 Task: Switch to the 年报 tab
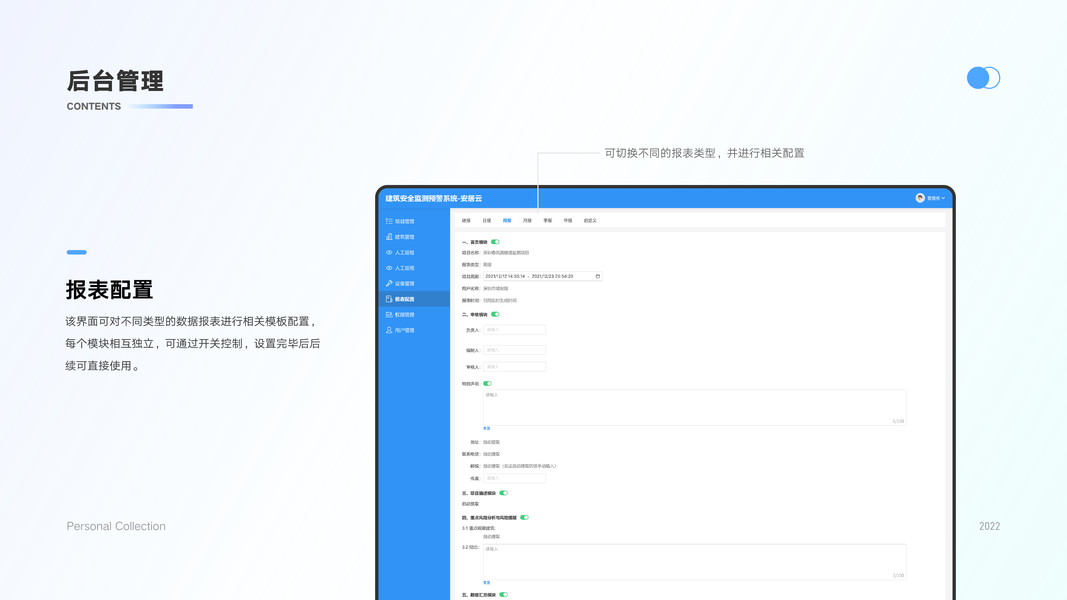(x=568, y=220)
